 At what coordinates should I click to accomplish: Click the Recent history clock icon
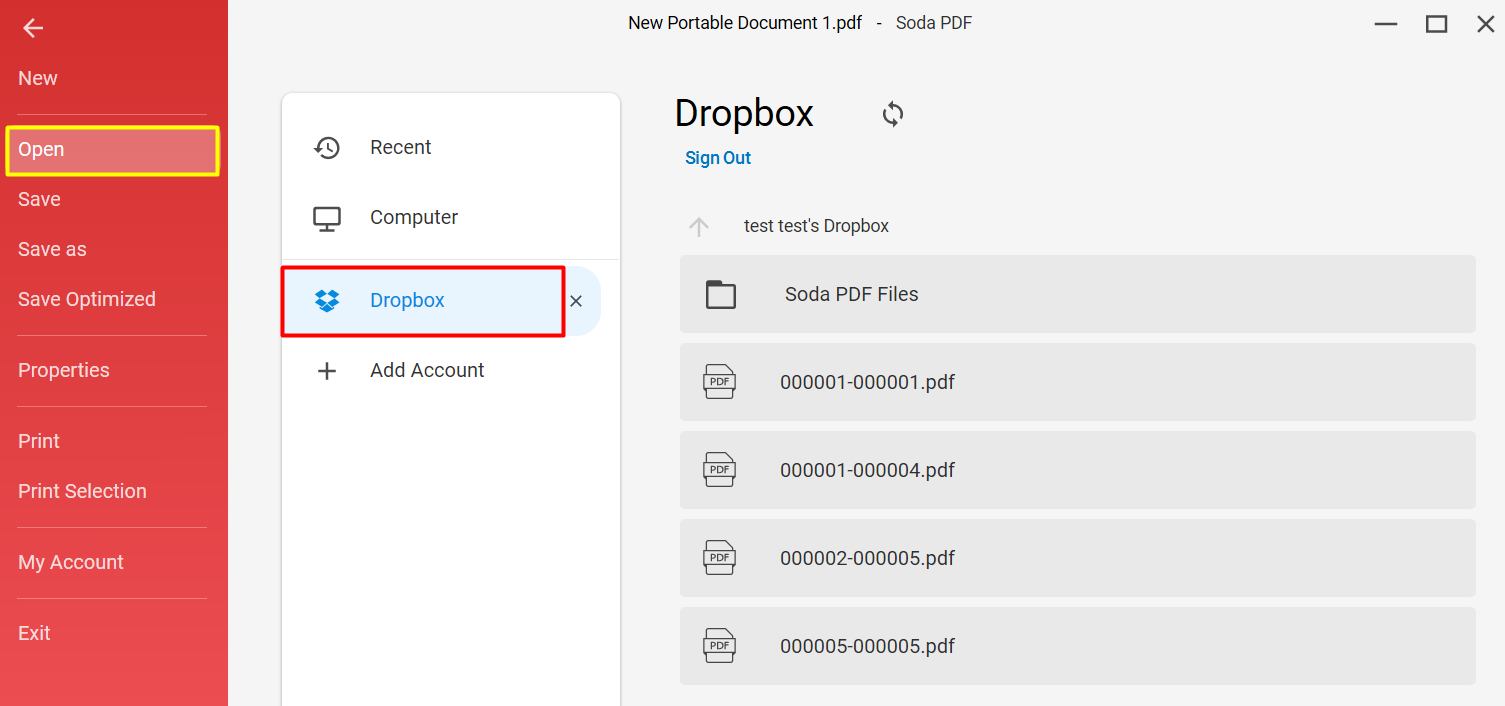[x=327, y=148]
